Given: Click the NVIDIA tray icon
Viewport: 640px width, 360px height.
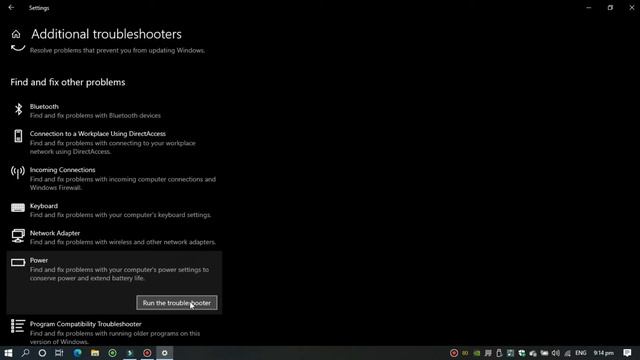Looking at the screenshot, I should click(x=476, y=353).
